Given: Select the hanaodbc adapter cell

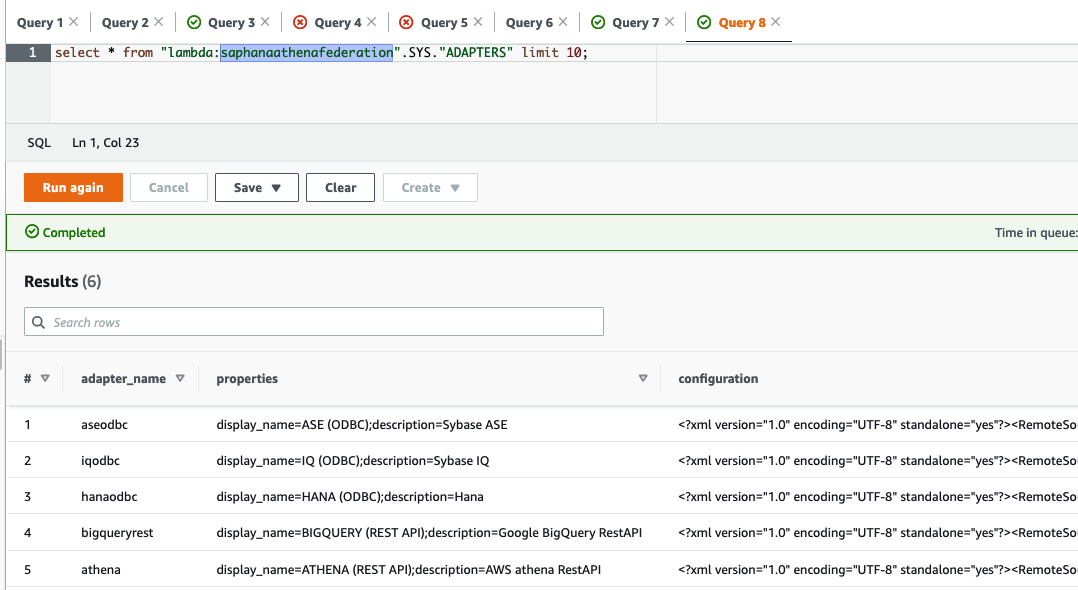Looking at the screenshot, I should click(x=109, y=496).
